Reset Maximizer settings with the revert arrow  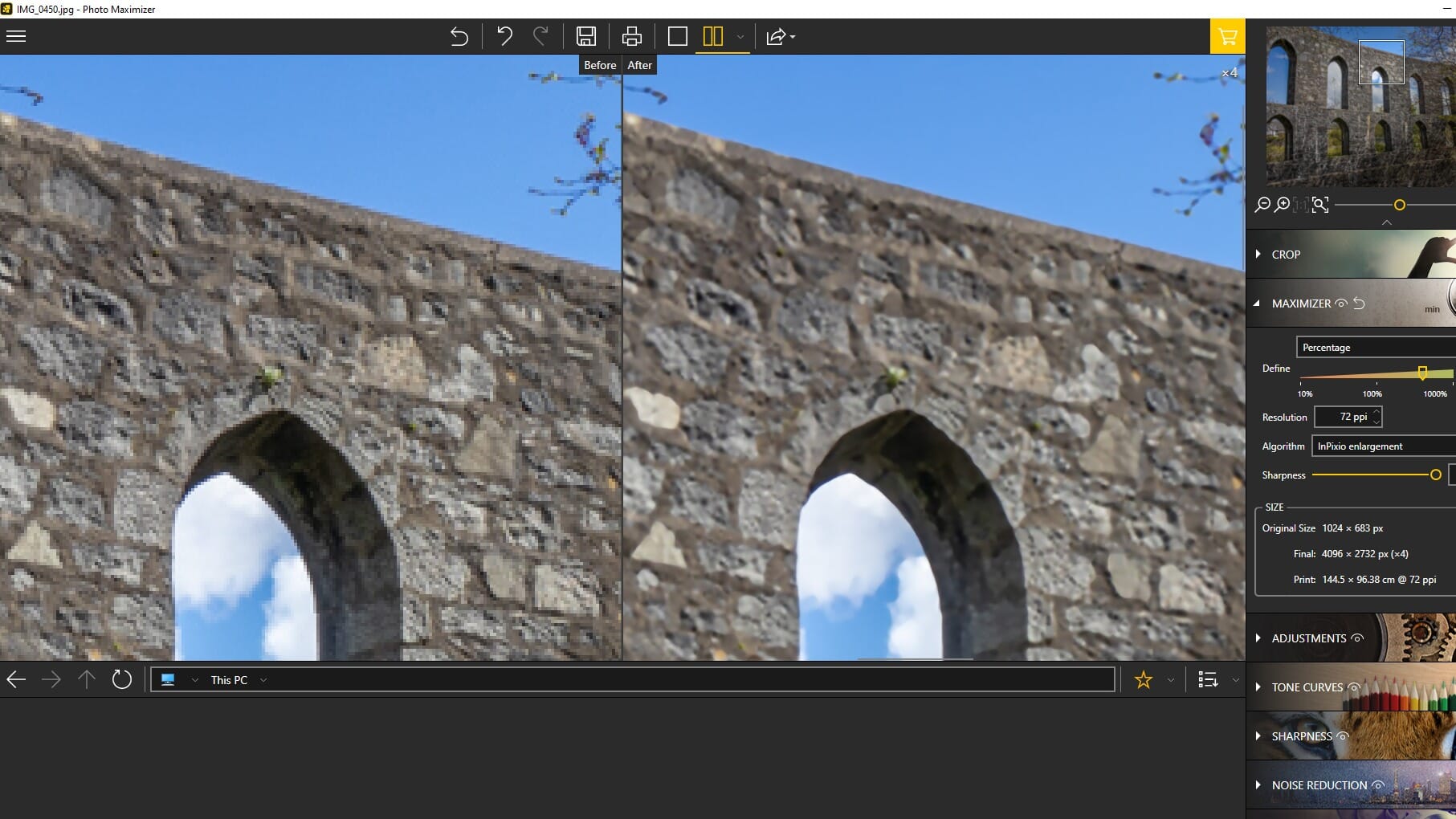point(1359,304)
